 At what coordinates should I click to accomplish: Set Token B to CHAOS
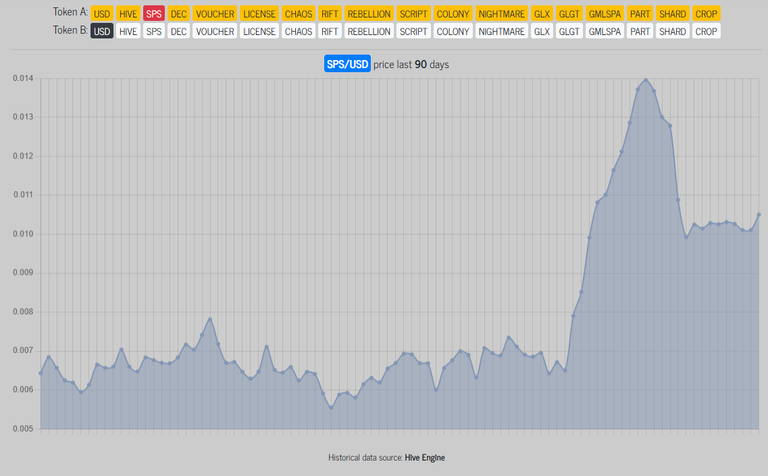pyautogui.click(x=298, y=31)
